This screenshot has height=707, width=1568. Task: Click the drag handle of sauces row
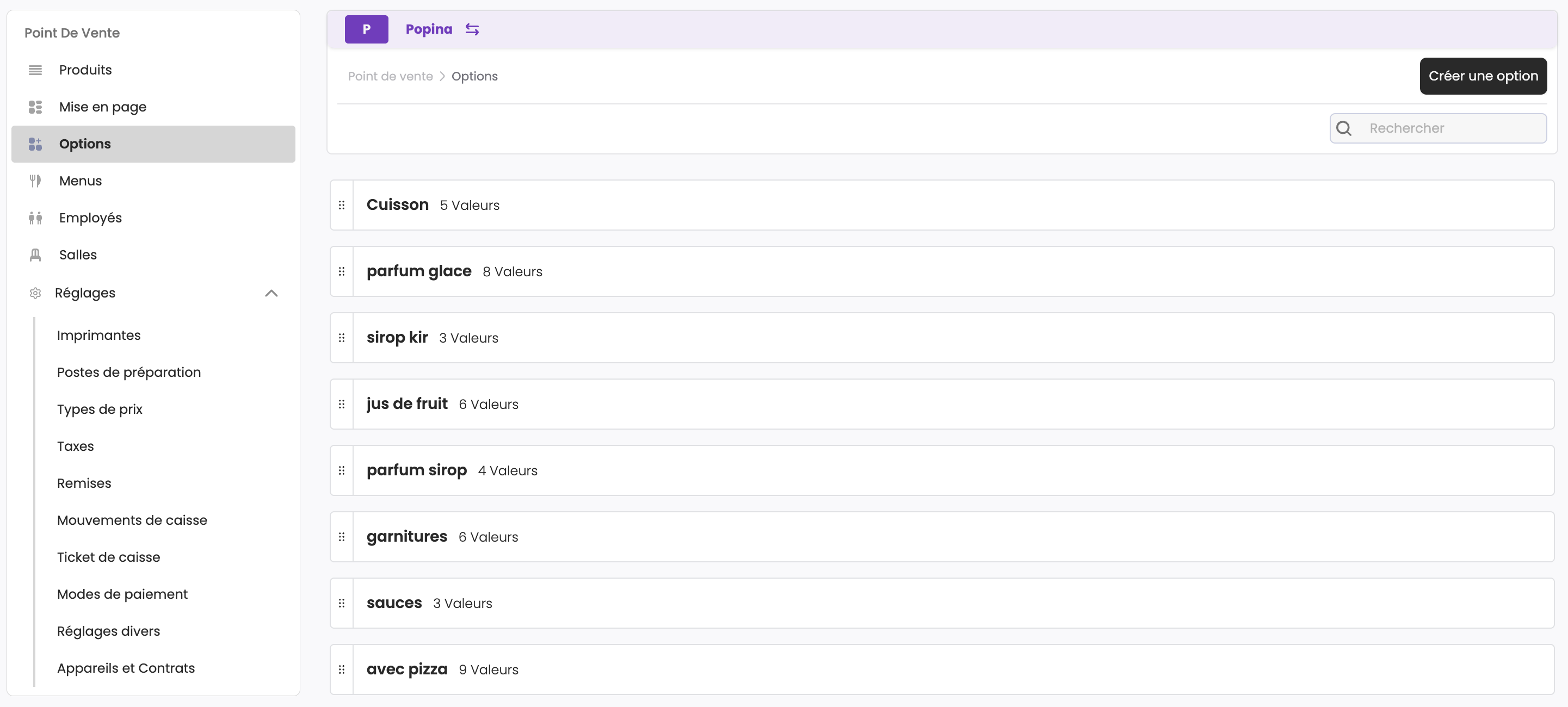342,603
